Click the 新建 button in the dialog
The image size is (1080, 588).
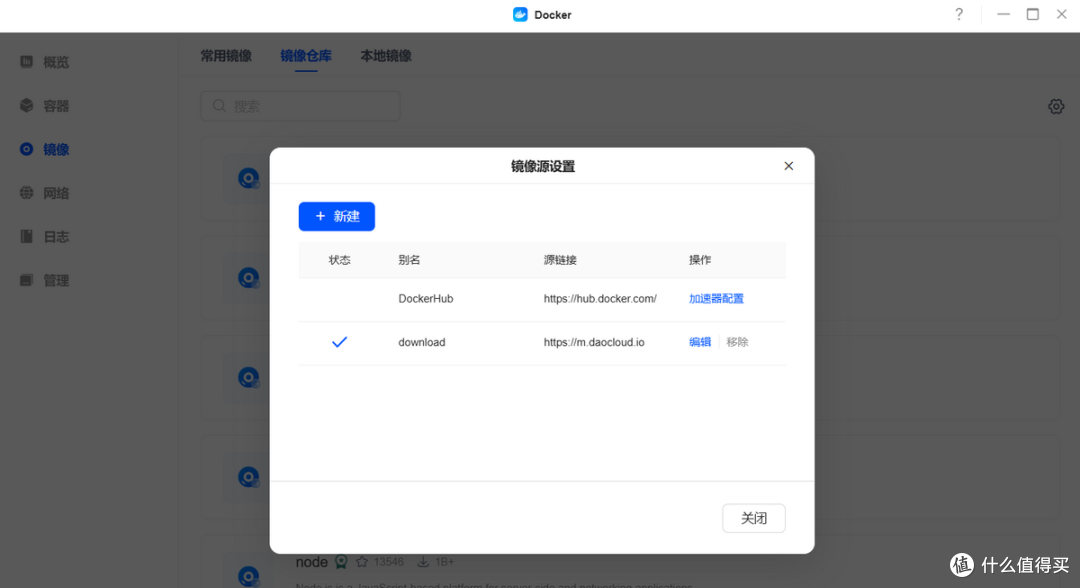[x=336, y=216]
